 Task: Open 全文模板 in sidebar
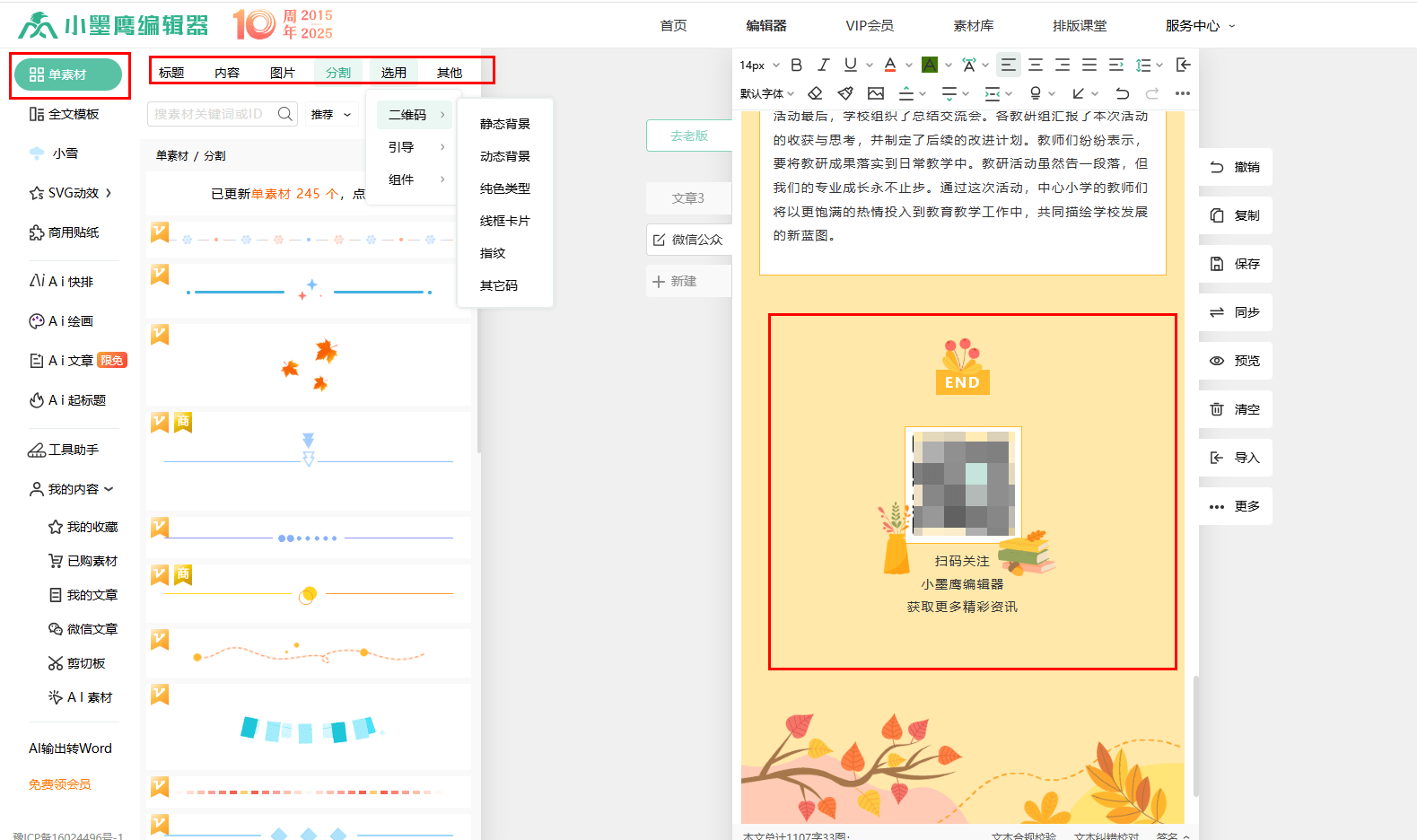click(x=64, y=114)
